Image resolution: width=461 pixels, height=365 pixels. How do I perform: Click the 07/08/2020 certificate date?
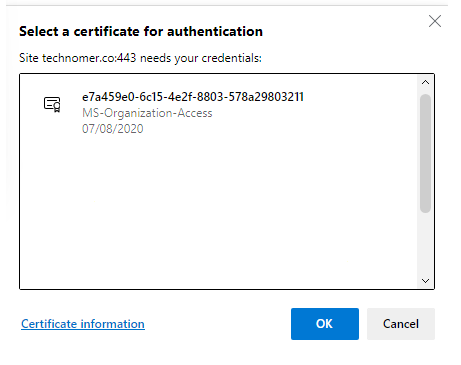(x=113, y=129)
